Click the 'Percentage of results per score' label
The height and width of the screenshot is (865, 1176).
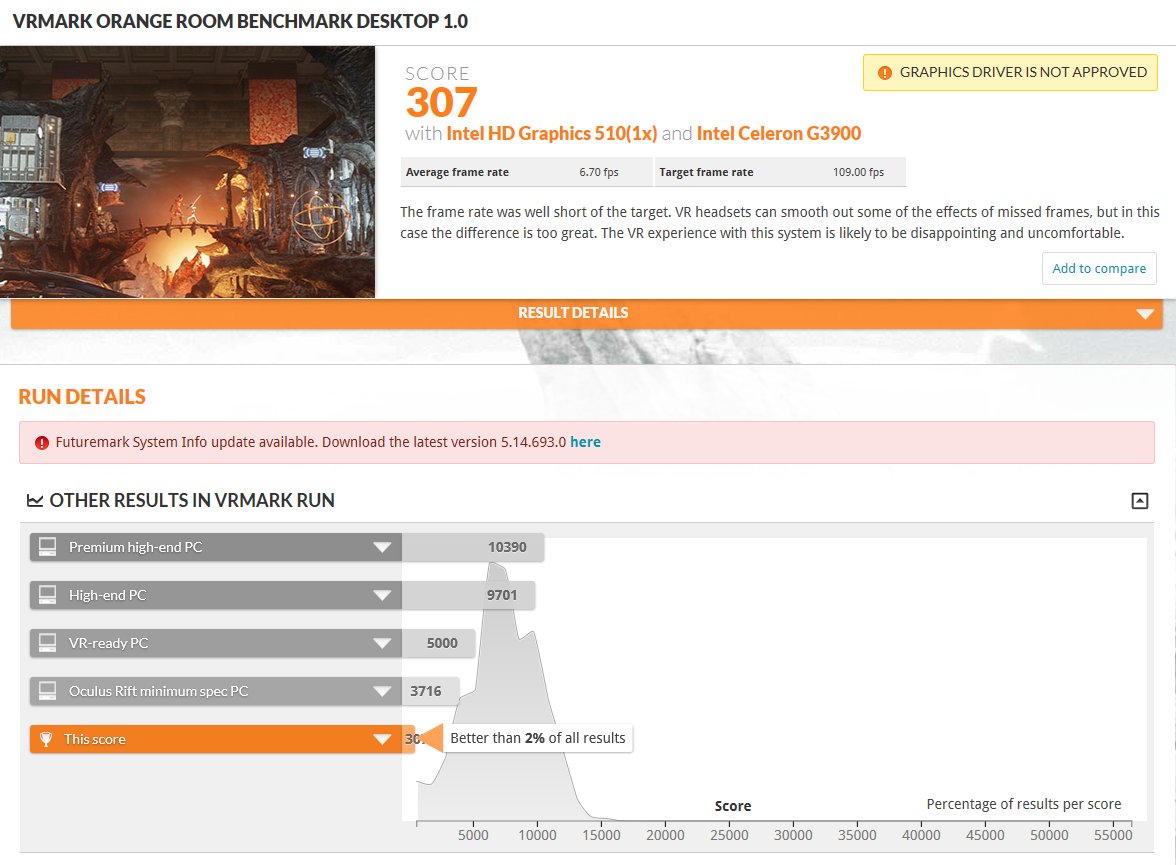pos(1023,804)
